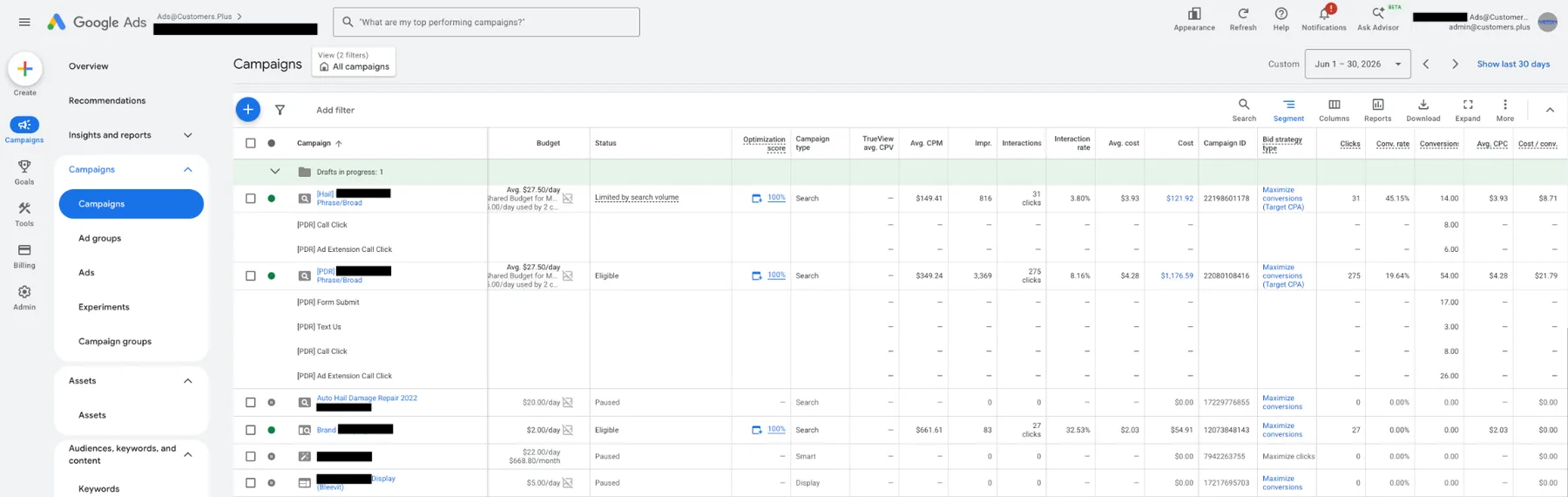Sort by the Campaign column header
The image size is (1568, 497).
tap(314, 143)
